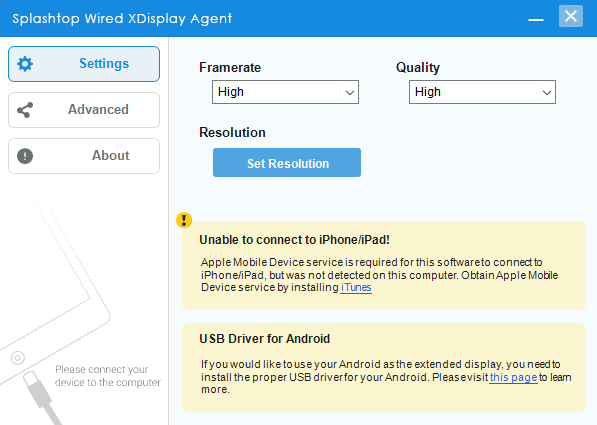Click the Set Resolution button
This screenshot has height=425, width=597.
pyautogui.click(x=287, y=163)
